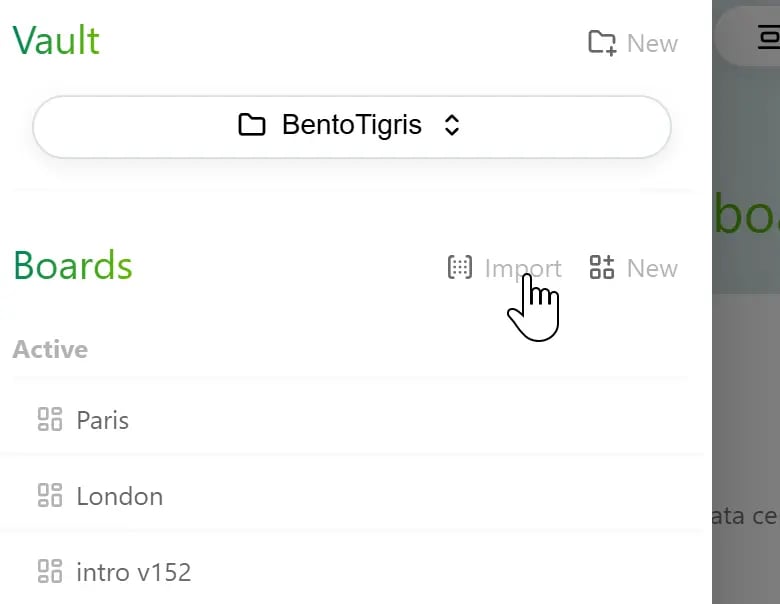Open the BentoTigris vault selector dropdown

click(352, 126)
